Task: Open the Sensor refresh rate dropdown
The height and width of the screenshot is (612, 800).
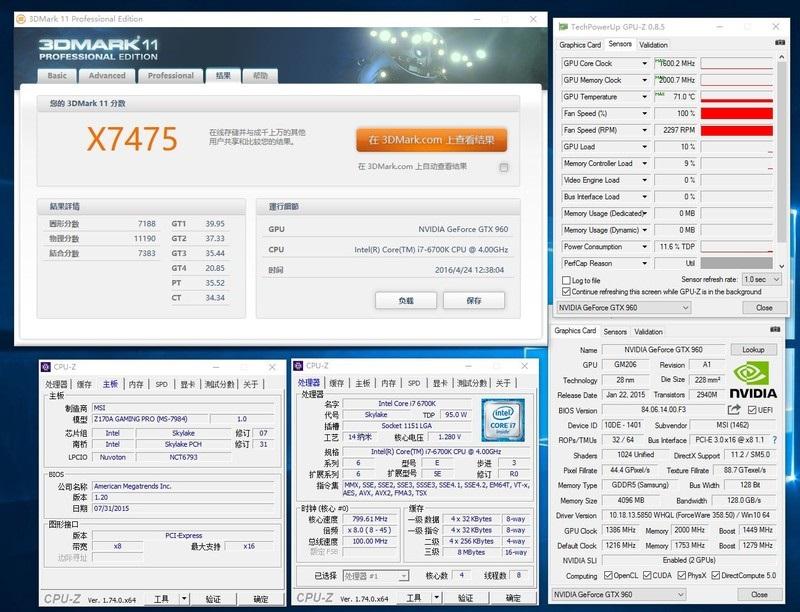Action: 762,279
